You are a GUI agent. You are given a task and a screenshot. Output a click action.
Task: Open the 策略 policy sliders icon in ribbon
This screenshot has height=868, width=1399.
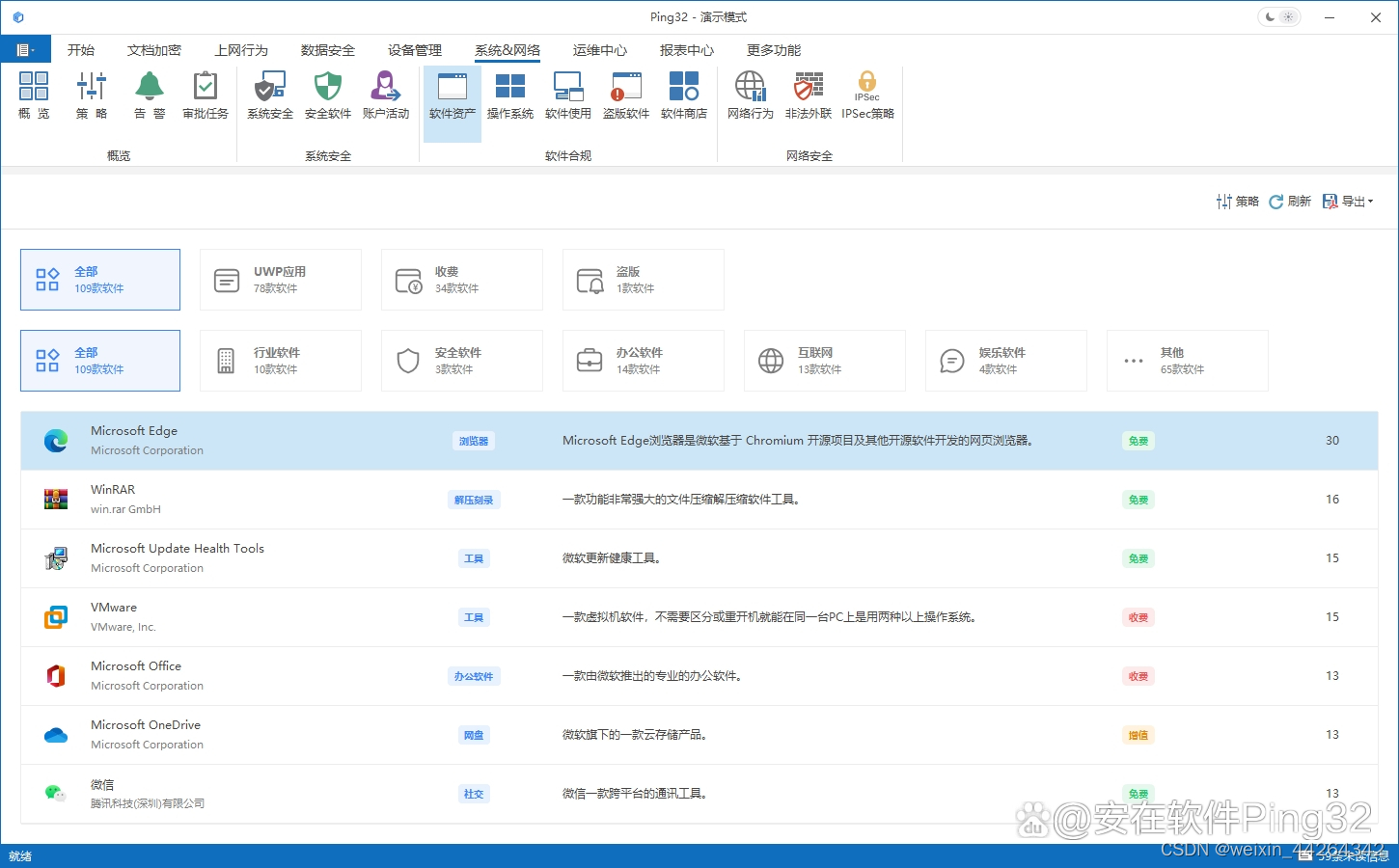tap(92, 95)
